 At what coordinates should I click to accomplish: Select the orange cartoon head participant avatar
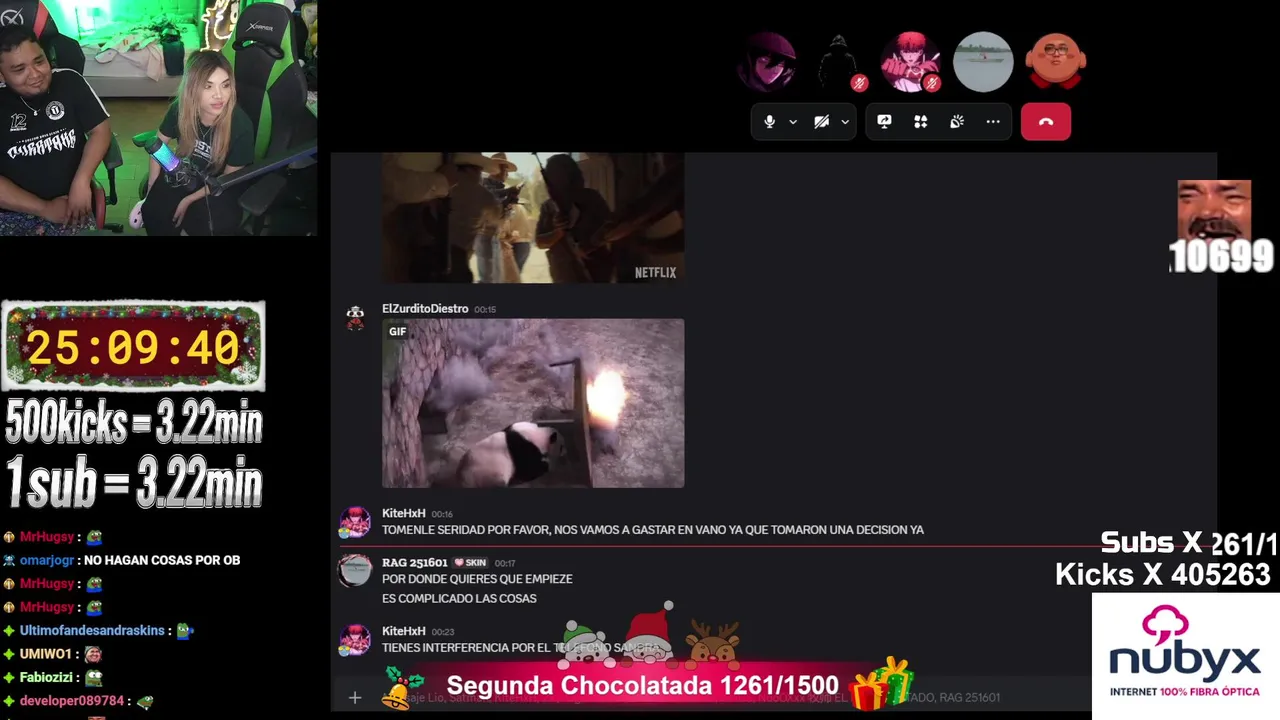(1056, 62)
